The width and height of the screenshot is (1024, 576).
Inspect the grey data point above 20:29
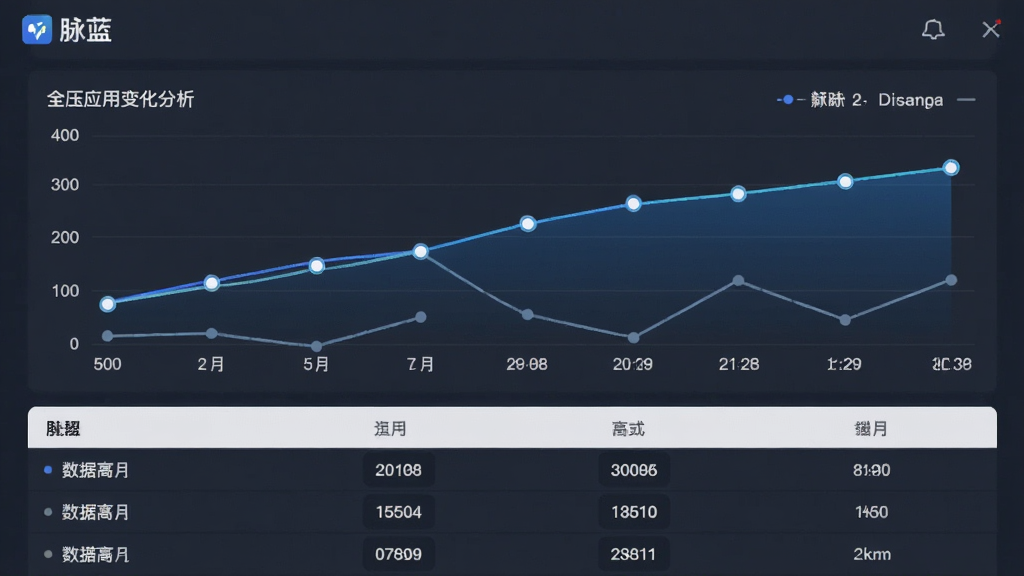(633, 338)
